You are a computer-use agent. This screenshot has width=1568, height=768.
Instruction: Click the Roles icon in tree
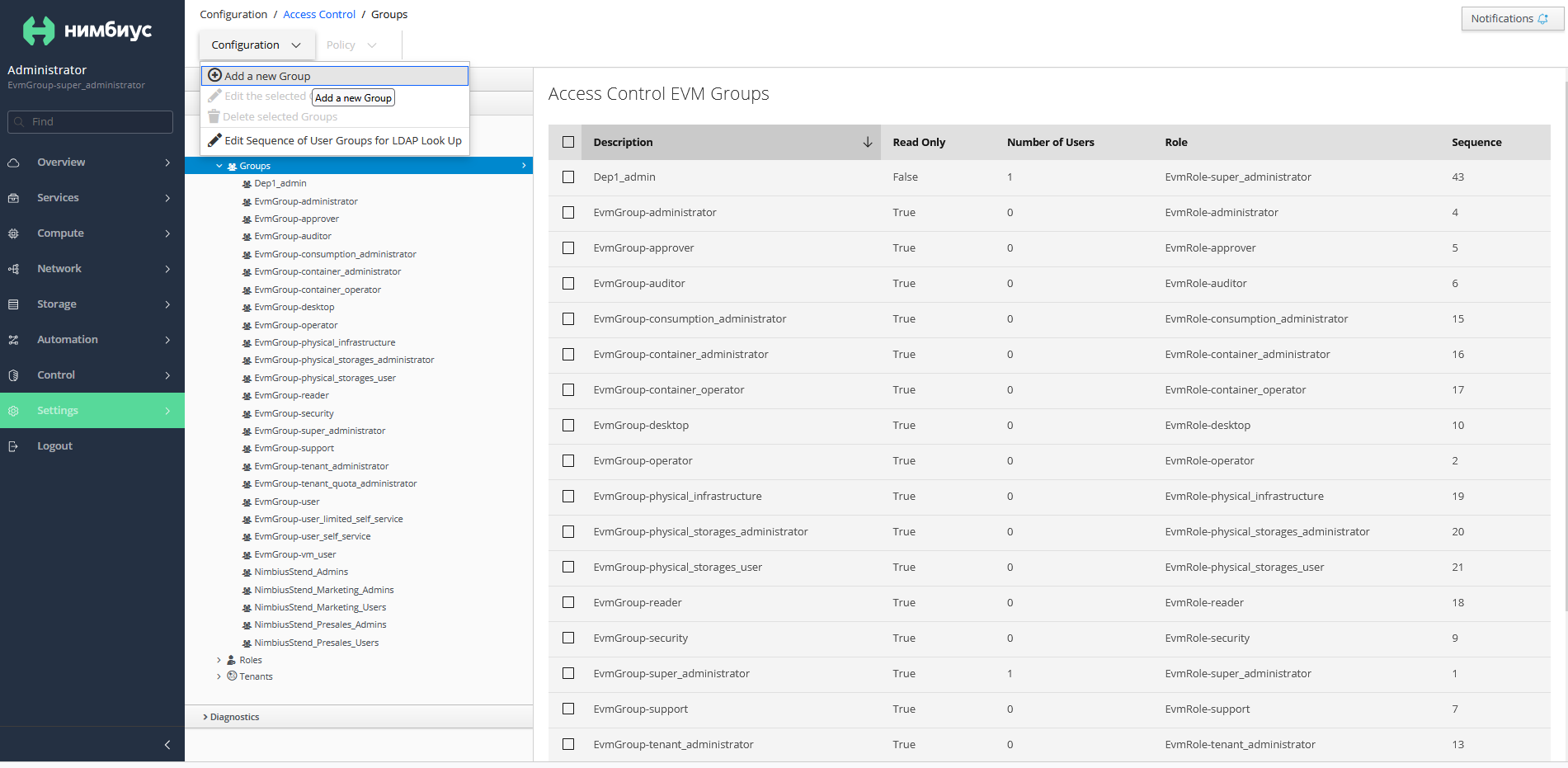tap(232, 660)
